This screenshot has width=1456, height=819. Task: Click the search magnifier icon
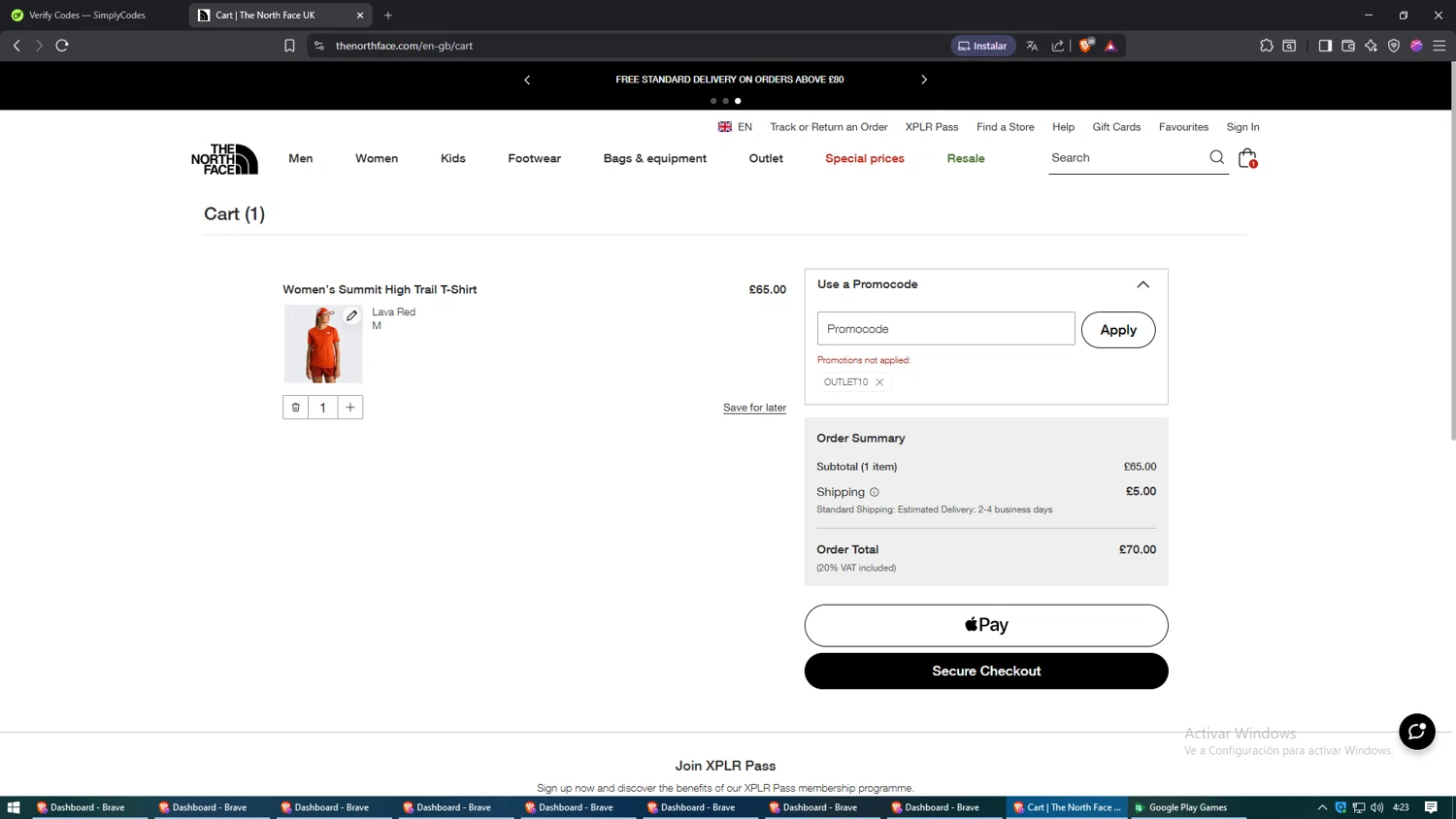click(1216, 157)
